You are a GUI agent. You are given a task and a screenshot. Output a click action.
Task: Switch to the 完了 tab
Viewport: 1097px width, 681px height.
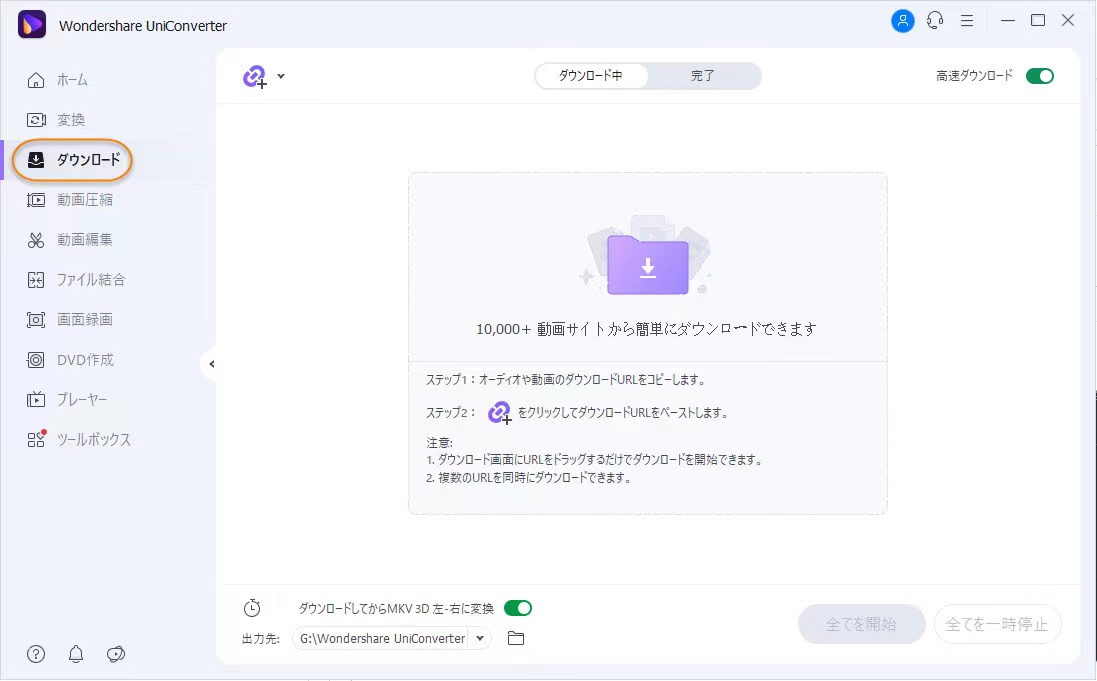tap(702, 76)
